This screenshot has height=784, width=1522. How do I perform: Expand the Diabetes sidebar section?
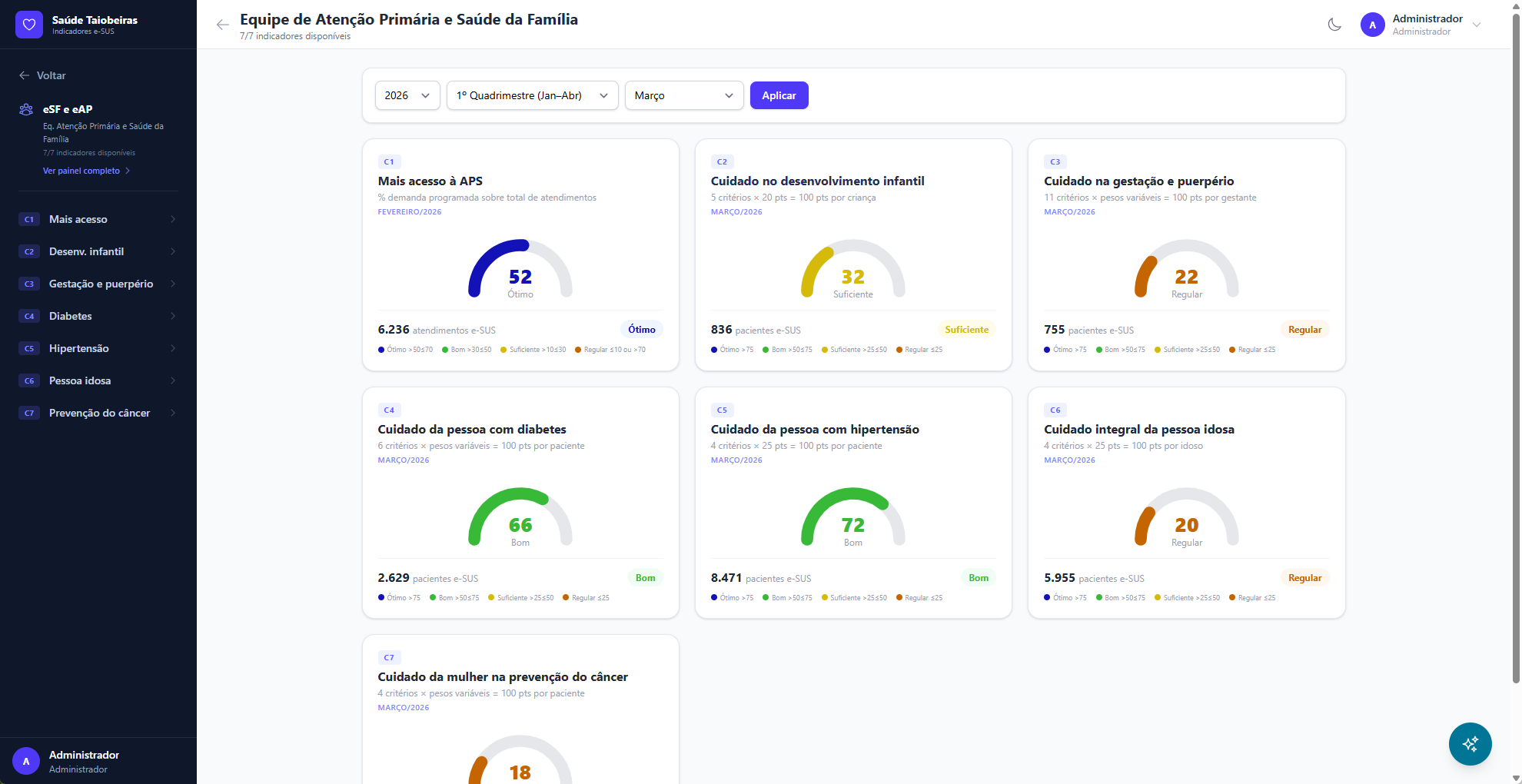click(x=98, y=316)
